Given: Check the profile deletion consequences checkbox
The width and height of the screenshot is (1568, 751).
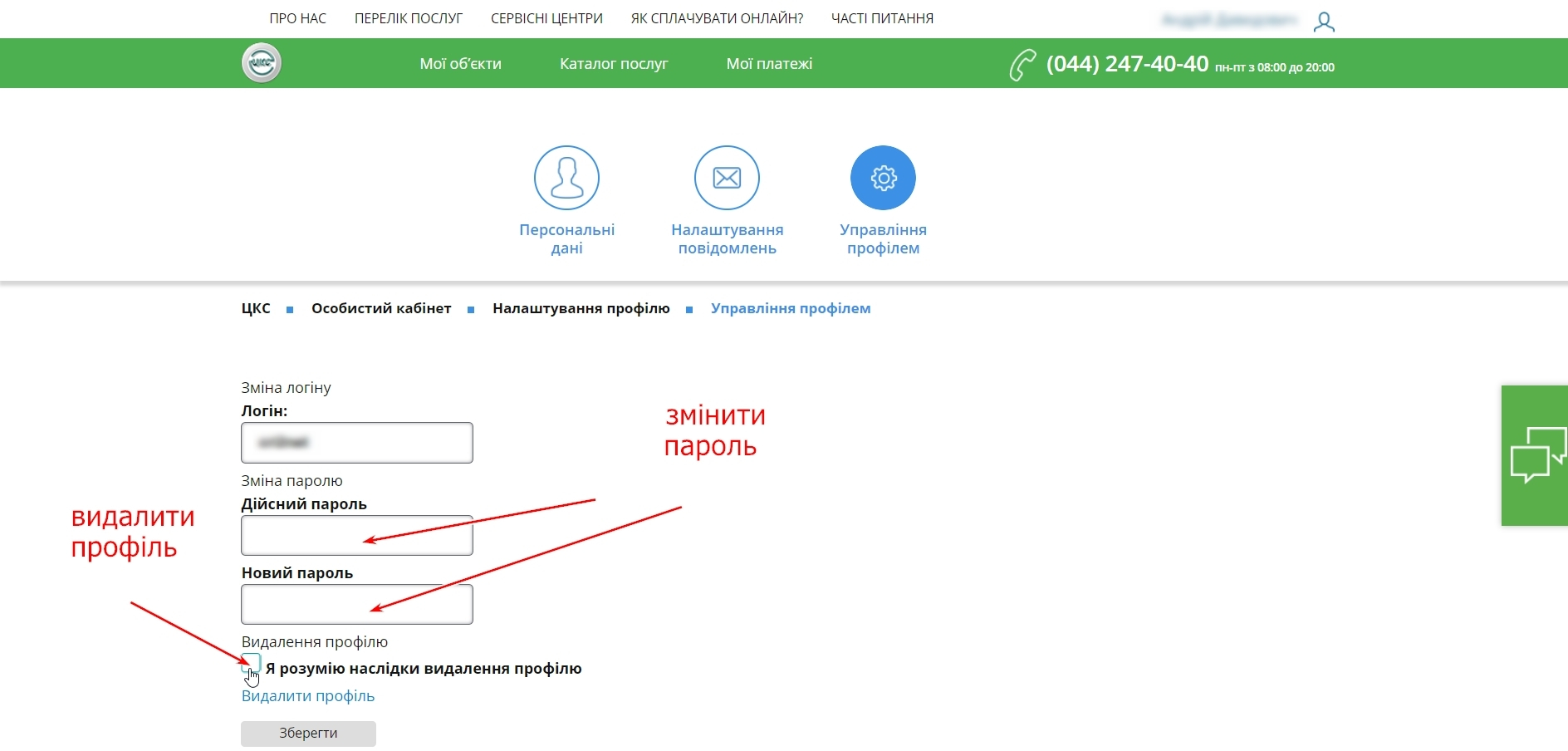Looking at the screenshot, I should tap(251, 664).
